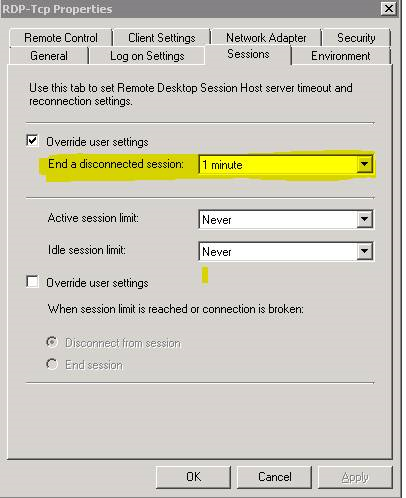Select the Sessions tab

pos(248,54)
